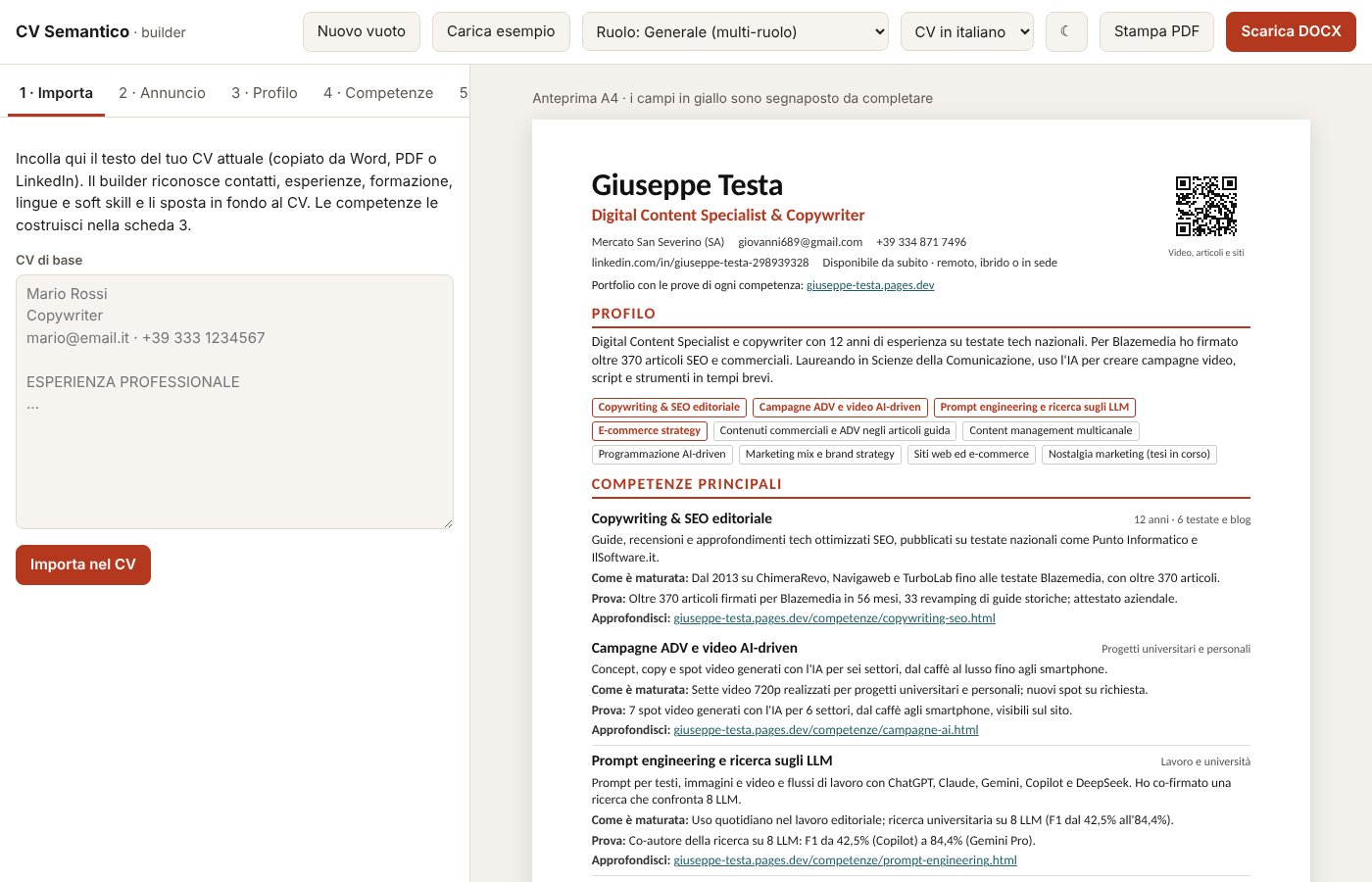Click the QR code in the CV preview
This screenshot has width=1372, height=882.
(1206, 206)
